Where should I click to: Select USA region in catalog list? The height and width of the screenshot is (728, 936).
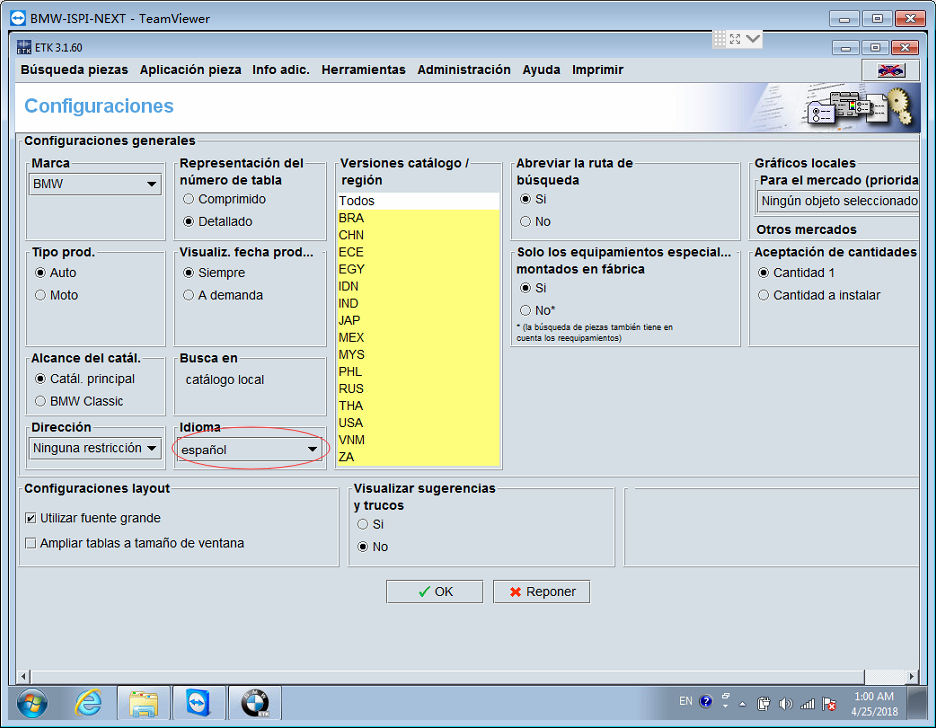(418, 423)
